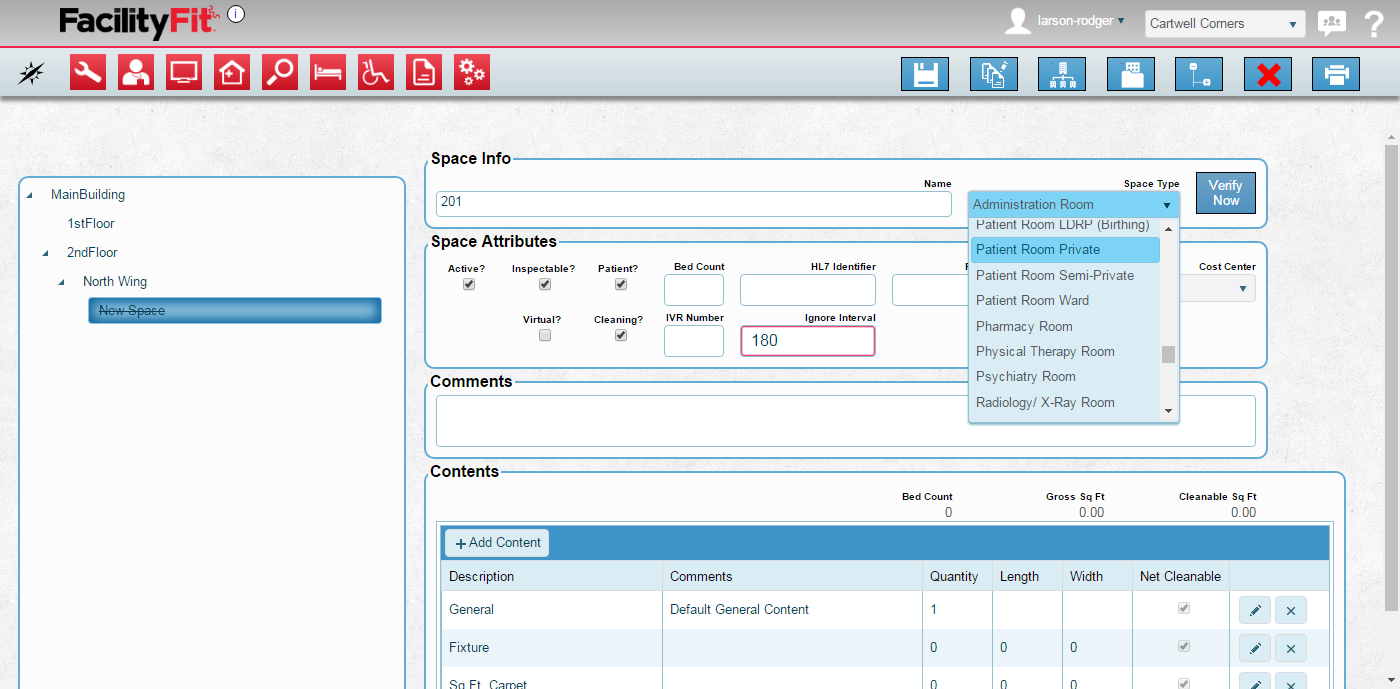Click the Add Content button
Image resolution: width=1400 pixels, height=689 pixels.
click(x=497, y=543)
